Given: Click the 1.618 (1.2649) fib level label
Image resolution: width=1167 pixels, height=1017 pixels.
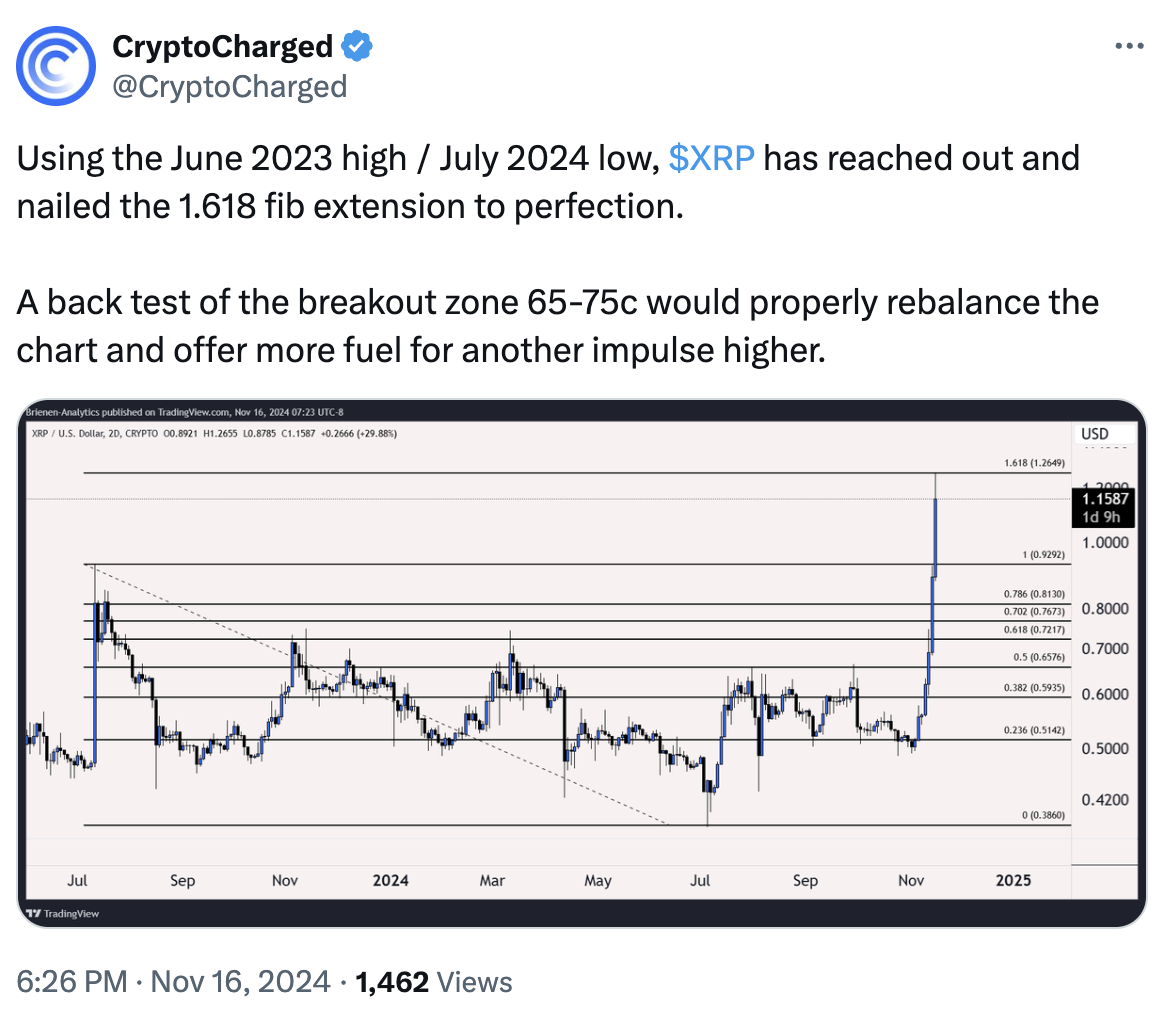Looking at the screenshot, I should coord(1036,463).
